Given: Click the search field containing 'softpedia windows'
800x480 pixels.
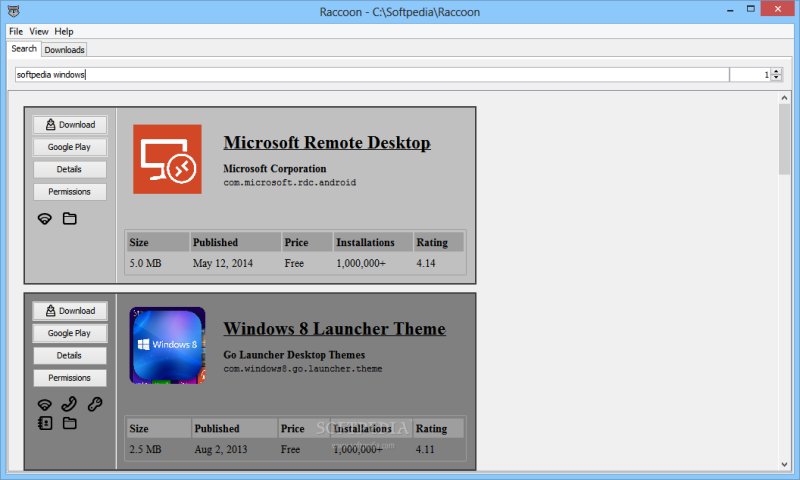Looking at the screenshot, I should point(371,74).
